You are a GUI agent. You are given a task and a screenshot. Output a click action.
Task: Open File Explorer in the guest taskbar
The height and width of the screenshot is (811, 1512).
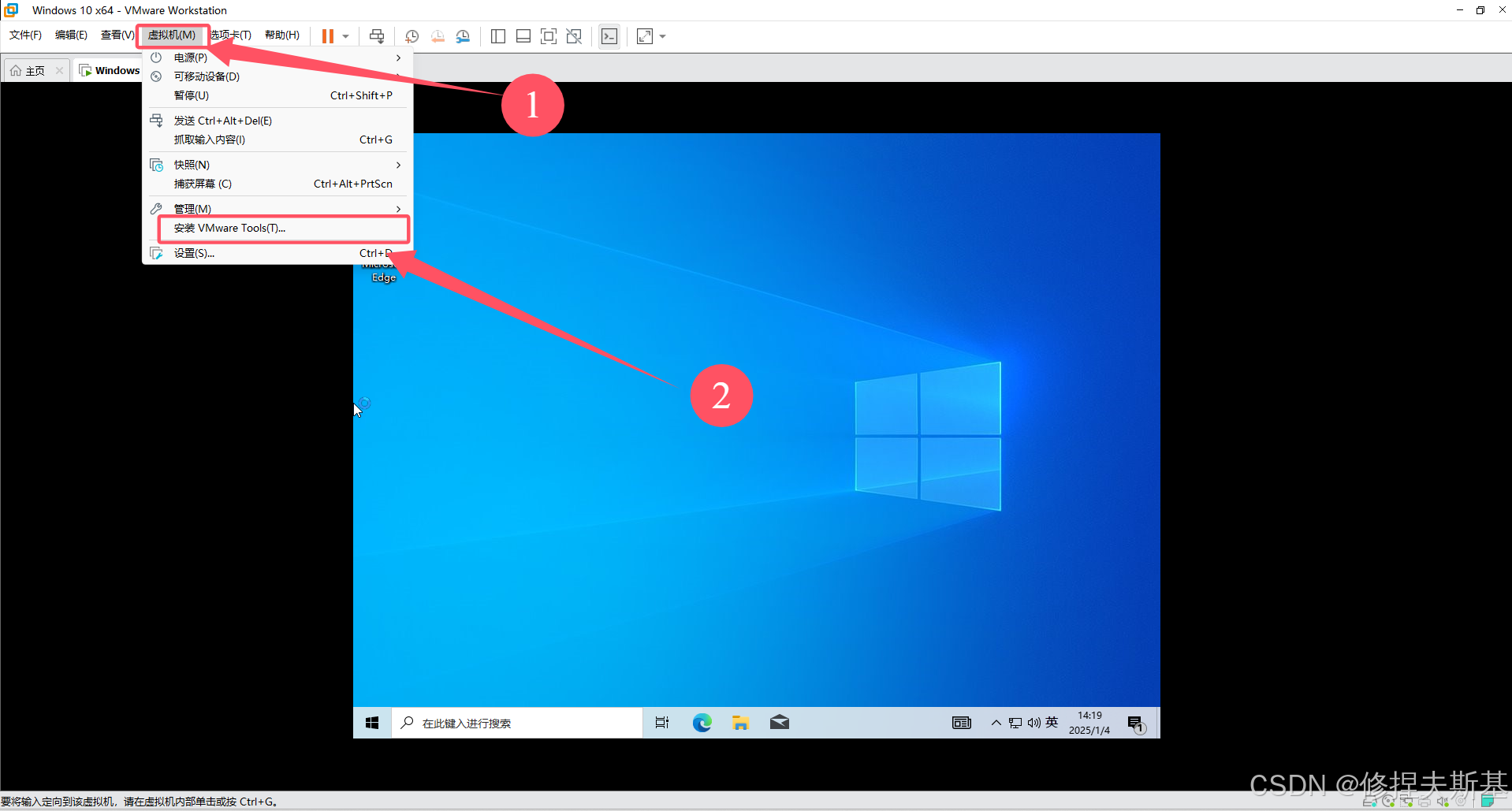coord(740,723)
